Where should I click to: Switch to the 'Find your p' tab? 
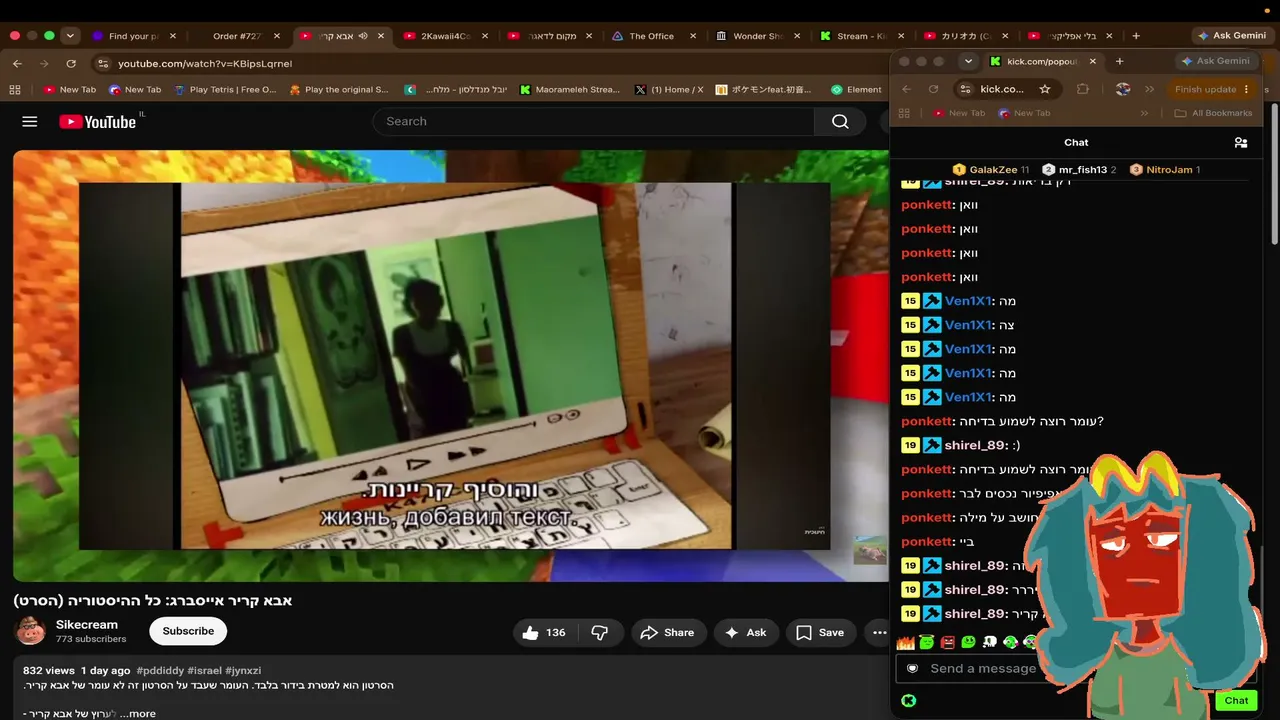click(x=133, y=36)
